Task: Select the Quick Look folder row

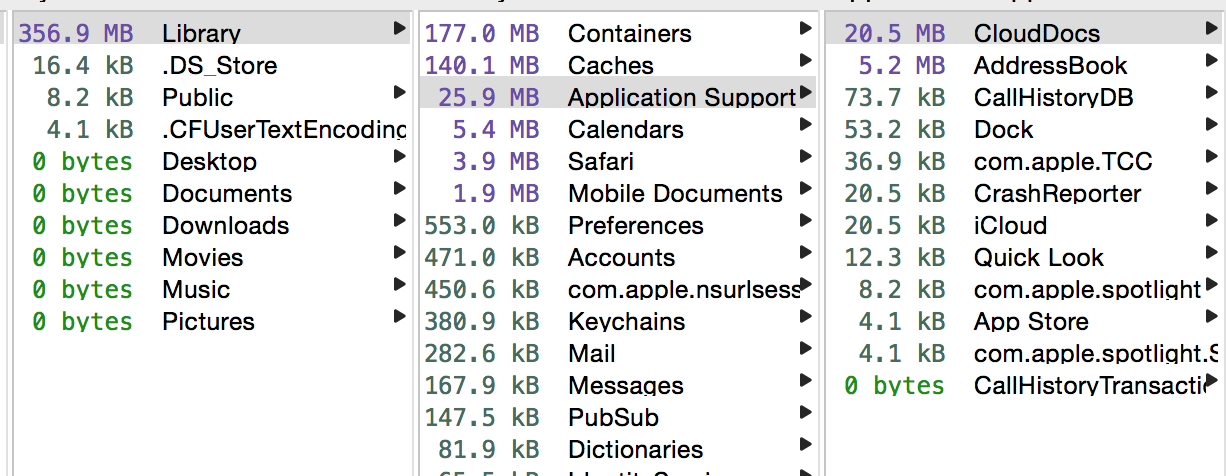Action: pyautogui.click(x=1024, y=258)
